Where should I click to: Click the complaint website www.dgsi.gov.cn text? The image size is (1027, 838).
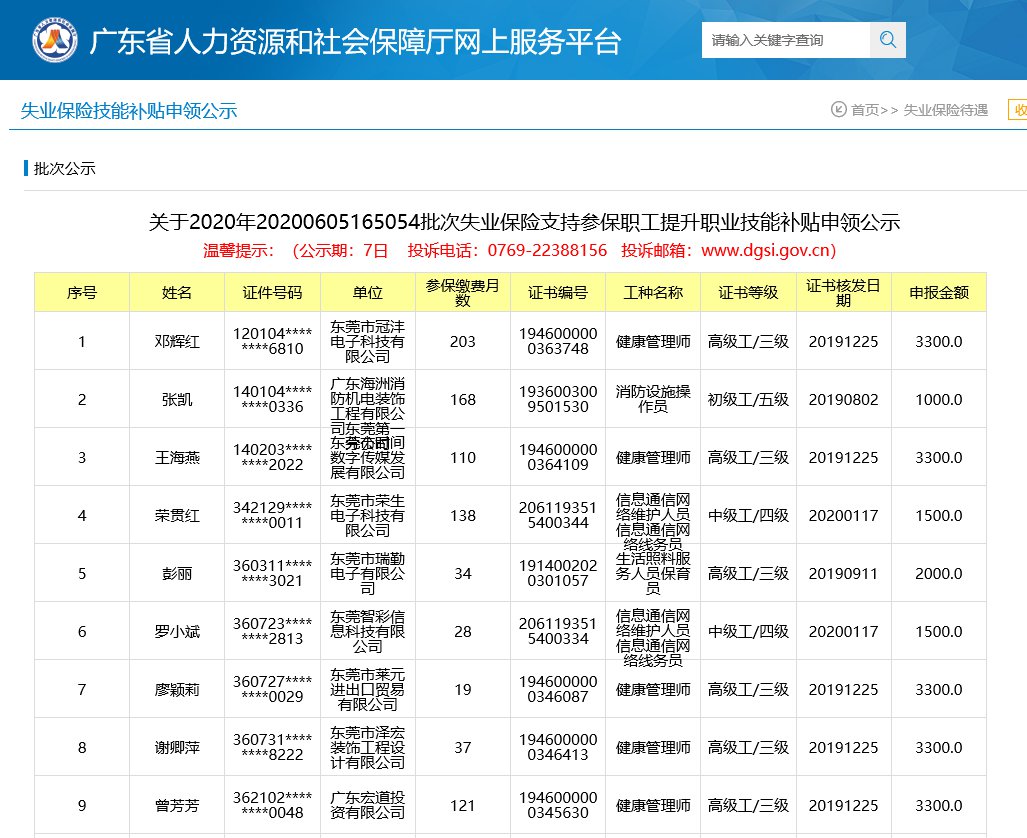pos(768,250)
